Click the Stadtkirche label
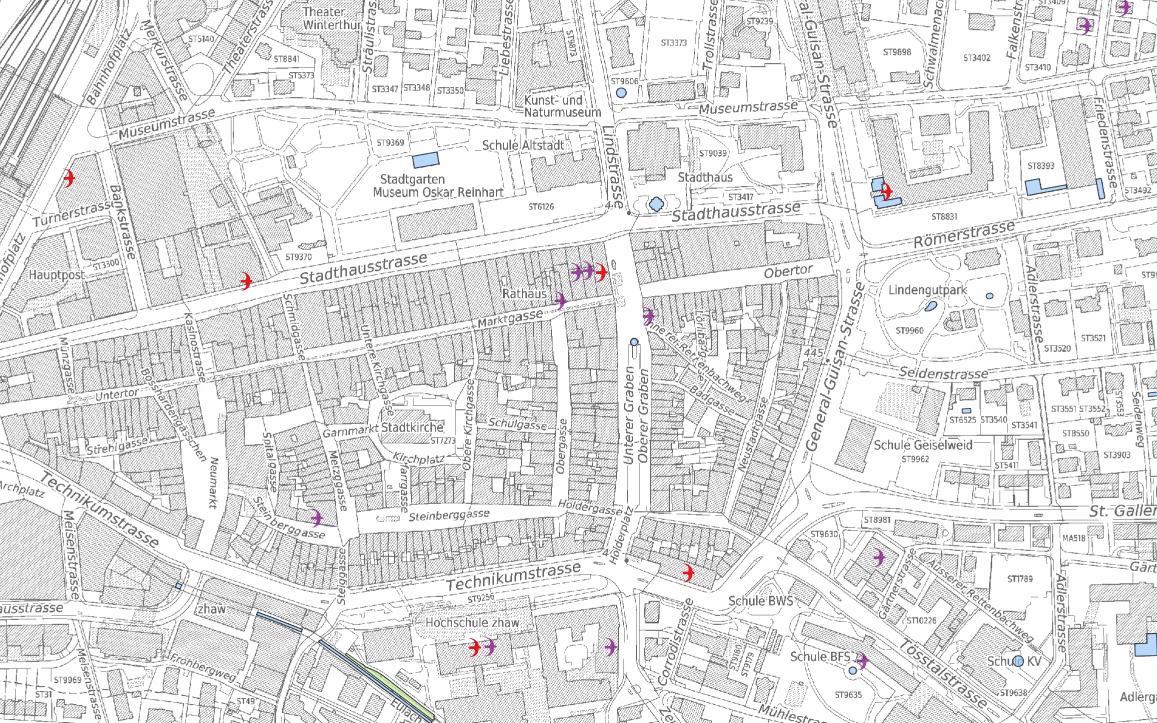This screenshot has height=723, width=1157. coord(405,428)
